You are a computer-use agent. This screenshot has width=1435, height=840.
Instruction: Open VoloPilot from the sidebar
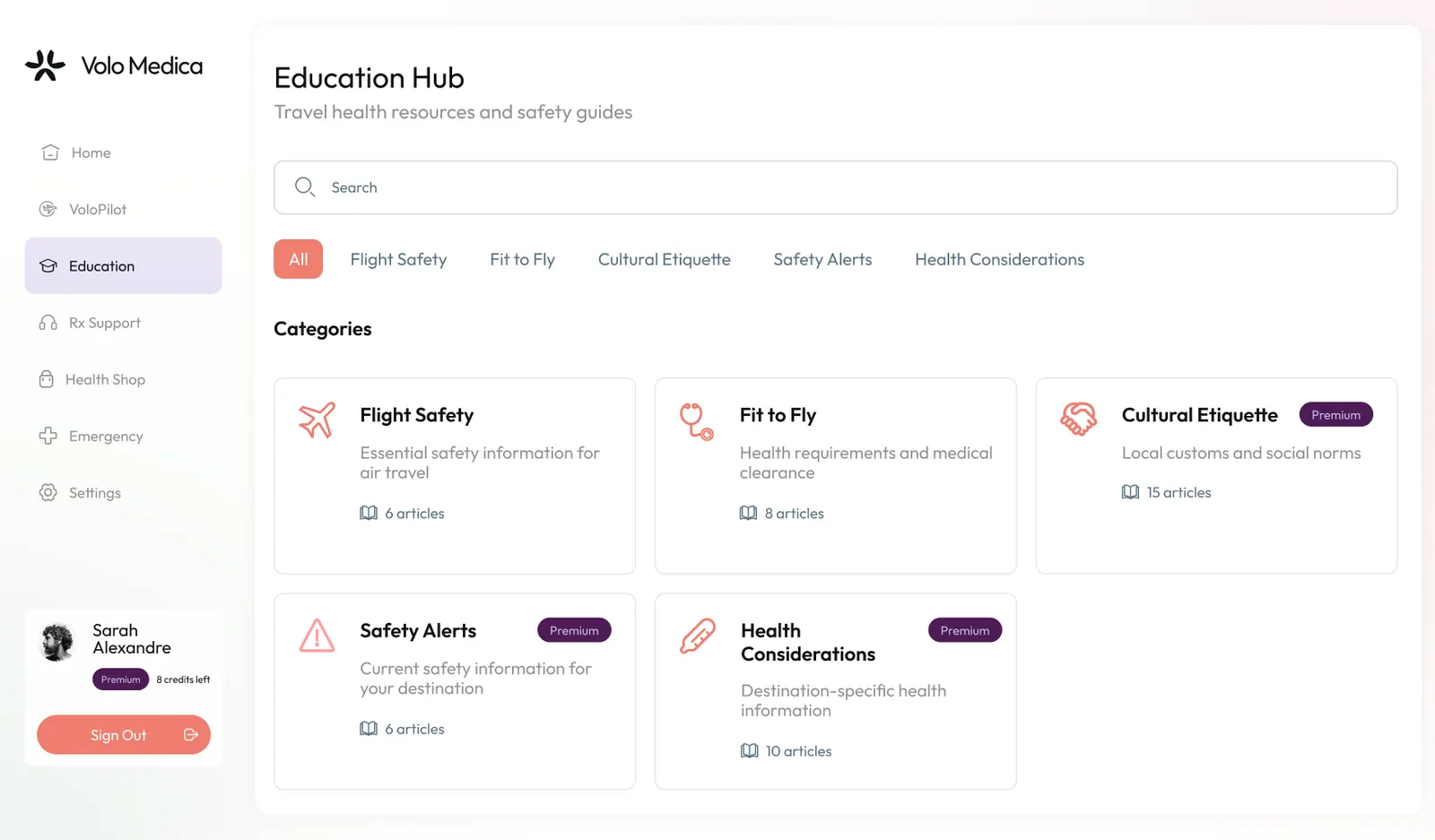click(123, 209)
